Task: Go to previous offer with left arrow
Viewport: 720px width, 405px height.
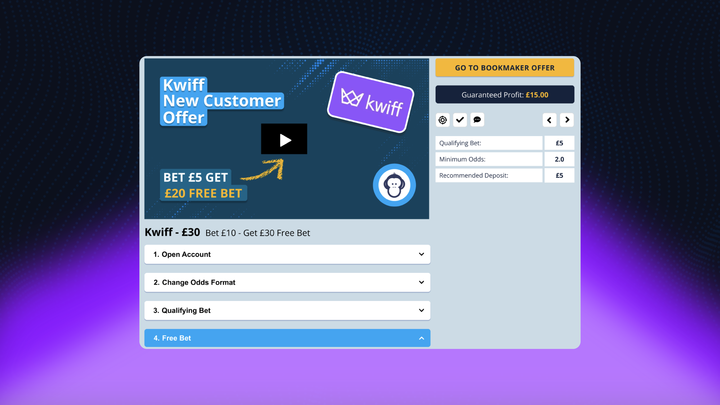Action: (x=550, y=120)
